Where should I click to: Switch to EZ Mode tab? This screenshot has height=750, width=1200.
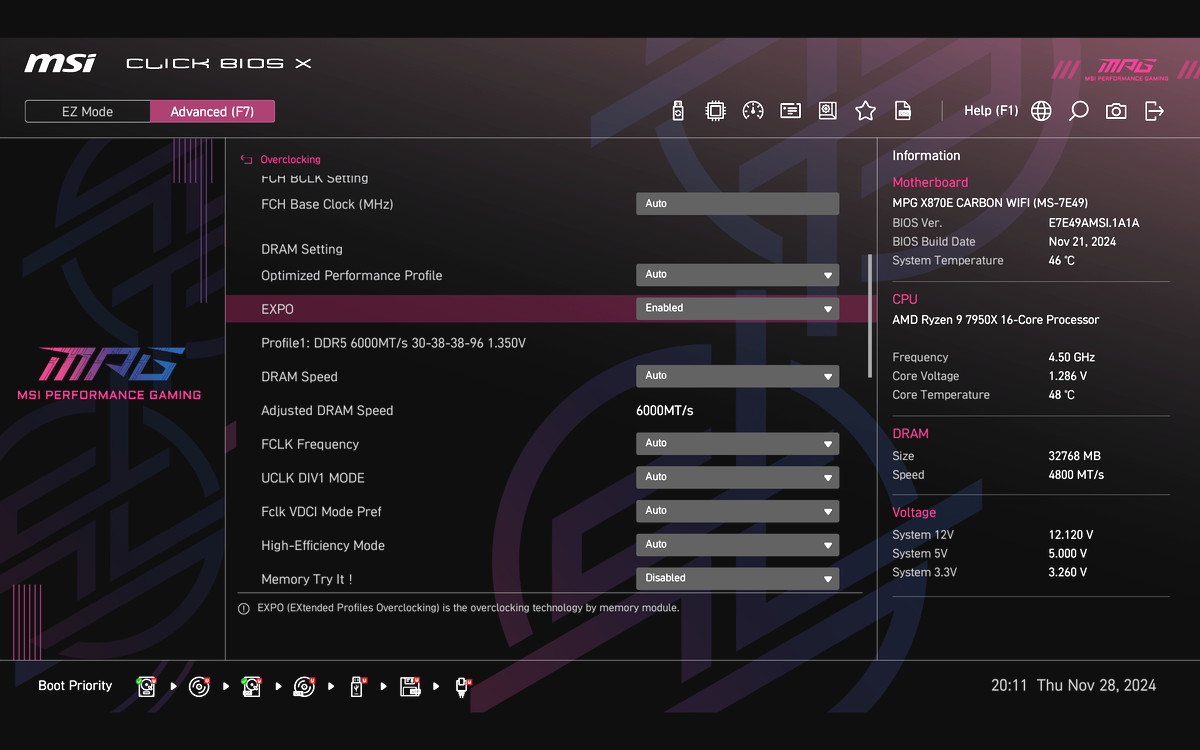(88, 111)
